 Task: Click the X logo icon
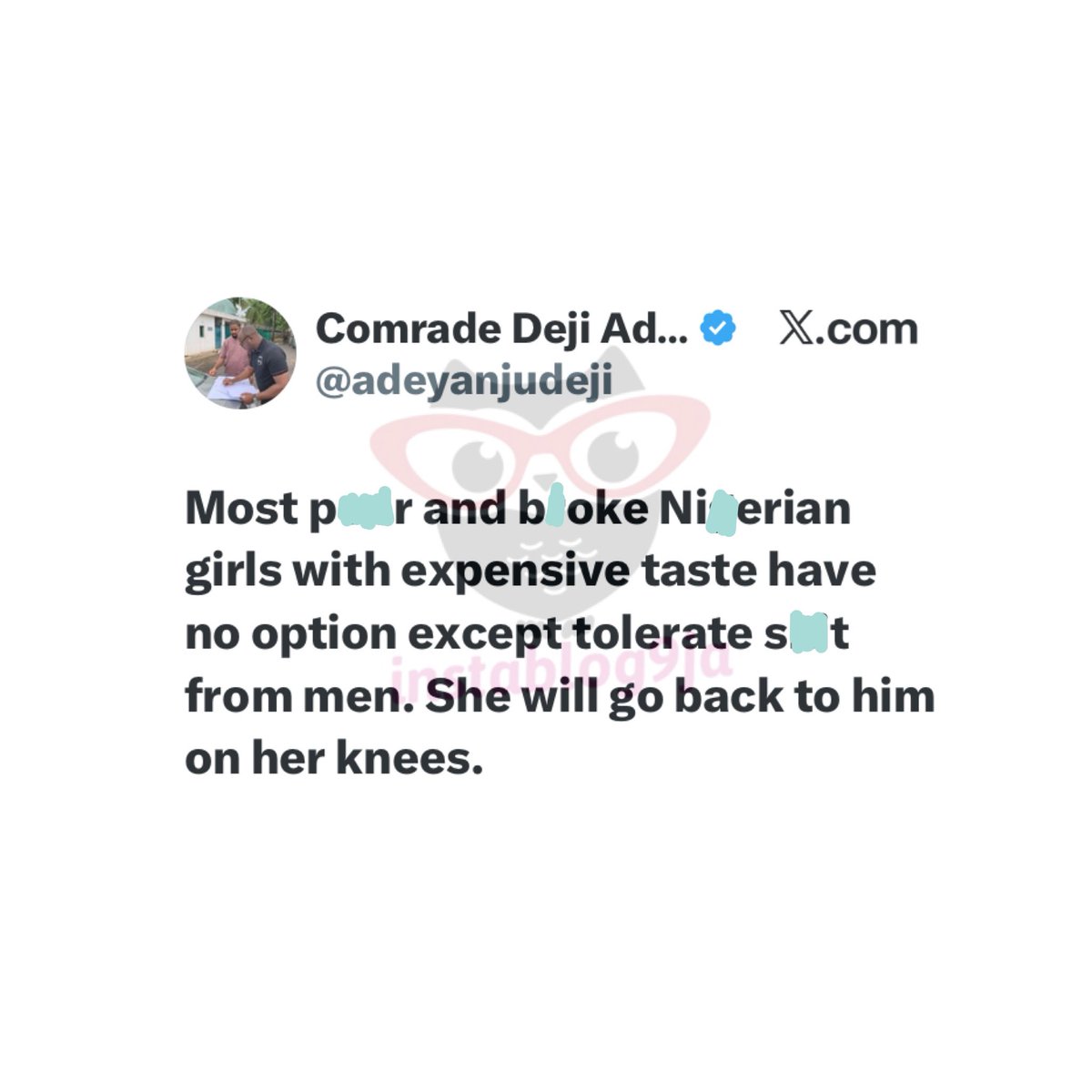795,329
